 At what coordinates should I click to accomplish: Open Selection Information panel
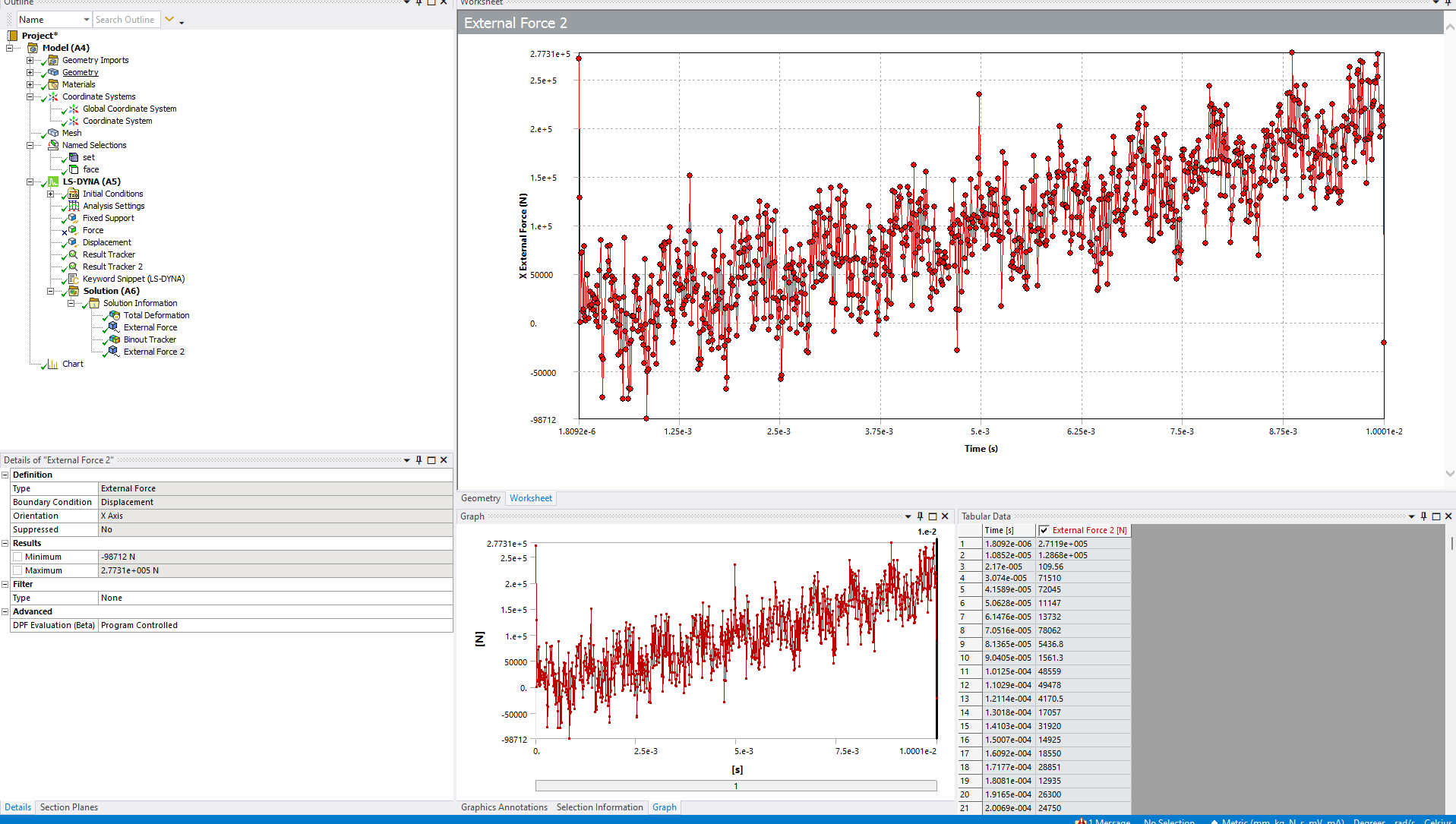599,807
